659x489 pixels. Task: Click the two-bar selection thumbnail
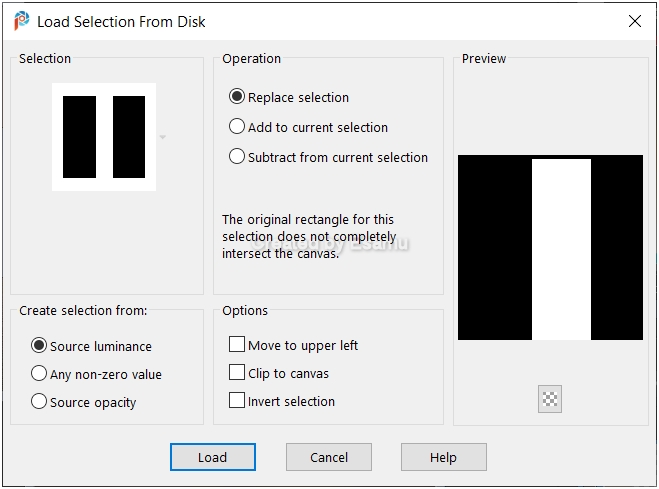pyautogui.click(x=104, y=137)
